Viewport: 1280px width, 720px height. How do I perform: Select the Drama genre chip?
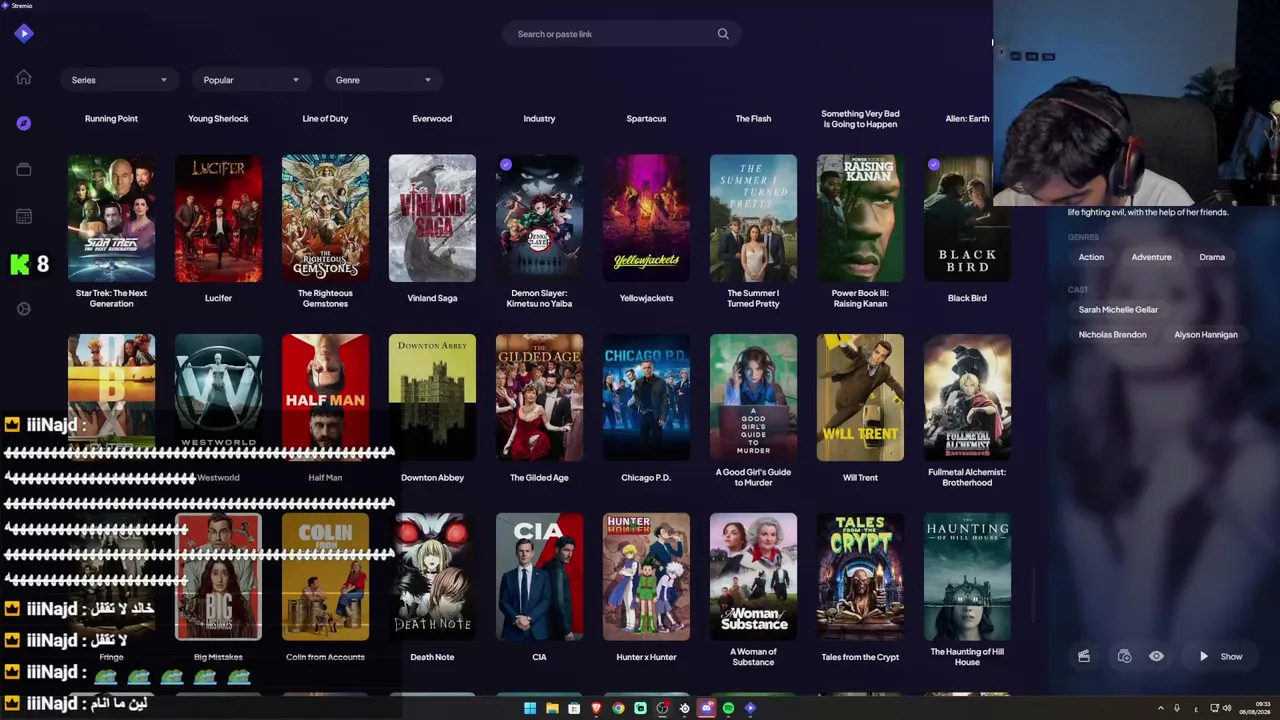click(x=1212, y=257)
